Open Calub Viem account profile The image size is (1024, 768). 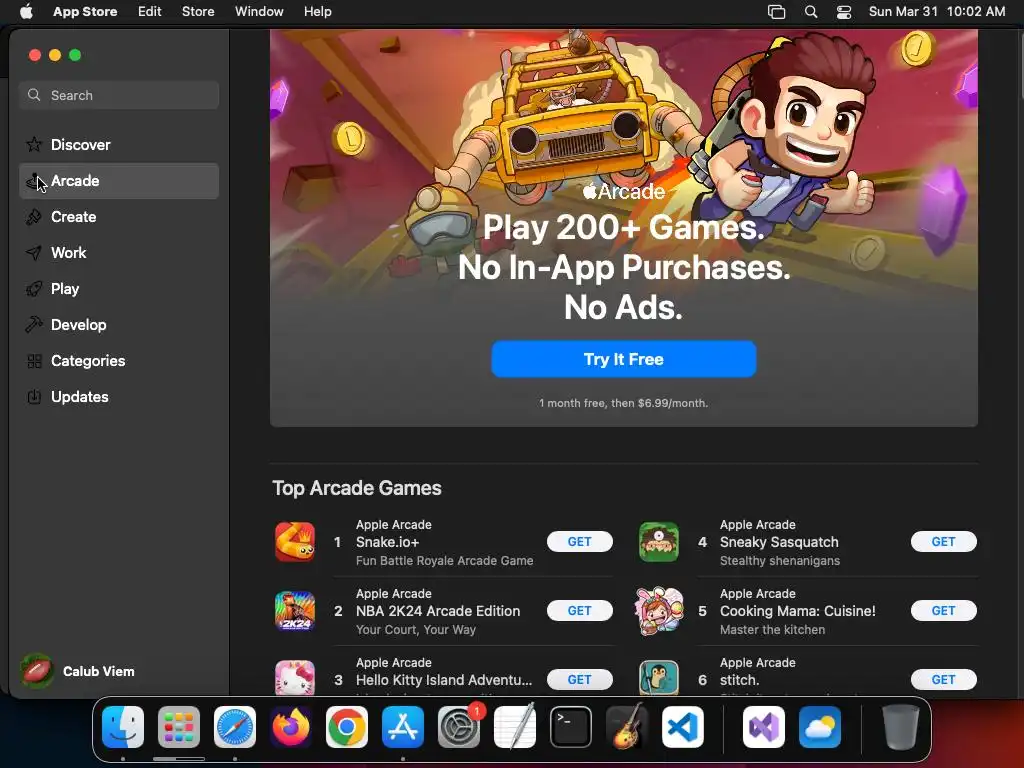(78, 671)
